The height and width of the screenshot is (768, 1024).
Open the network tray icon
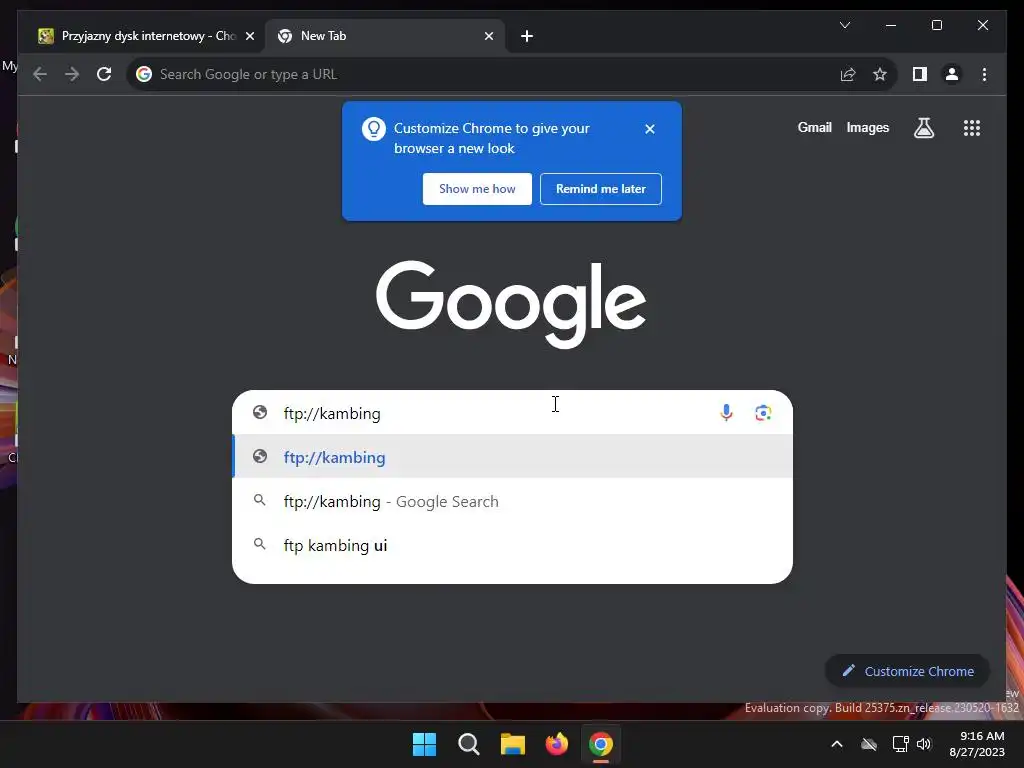pos(900,744)
